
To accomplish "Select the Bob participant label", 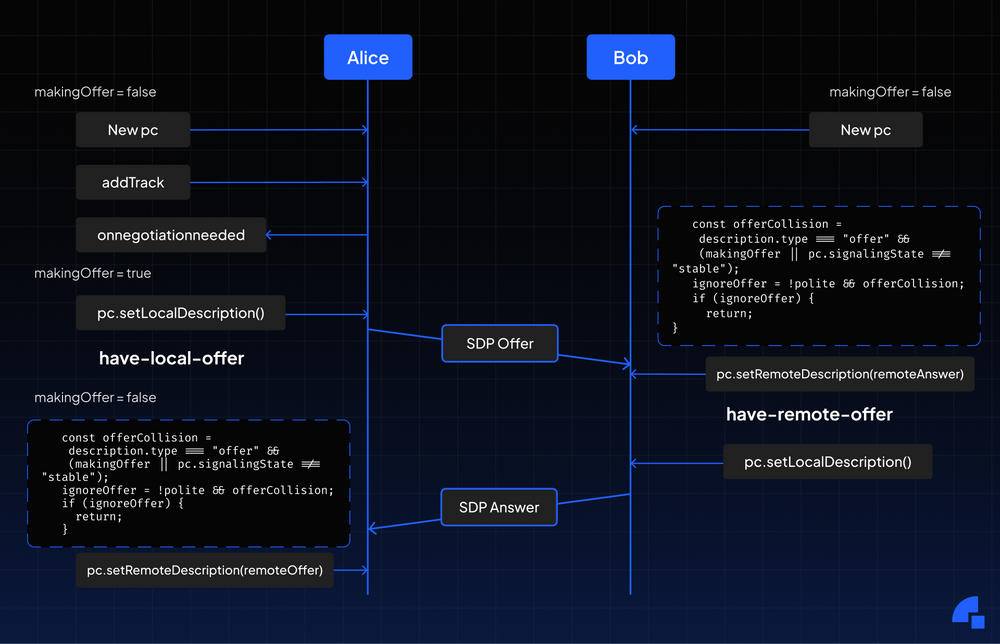I will [630, 57].
